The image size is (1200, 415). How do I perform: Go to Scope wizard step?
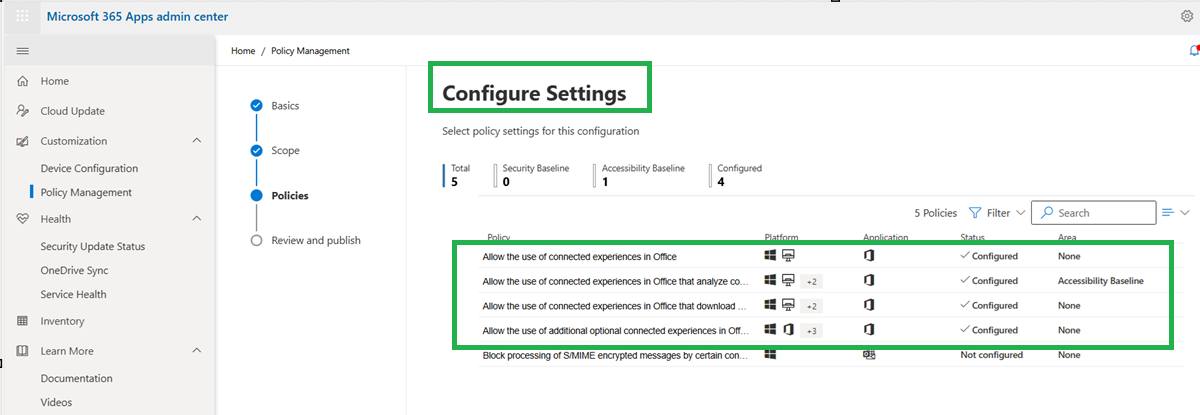pos(285,150)
